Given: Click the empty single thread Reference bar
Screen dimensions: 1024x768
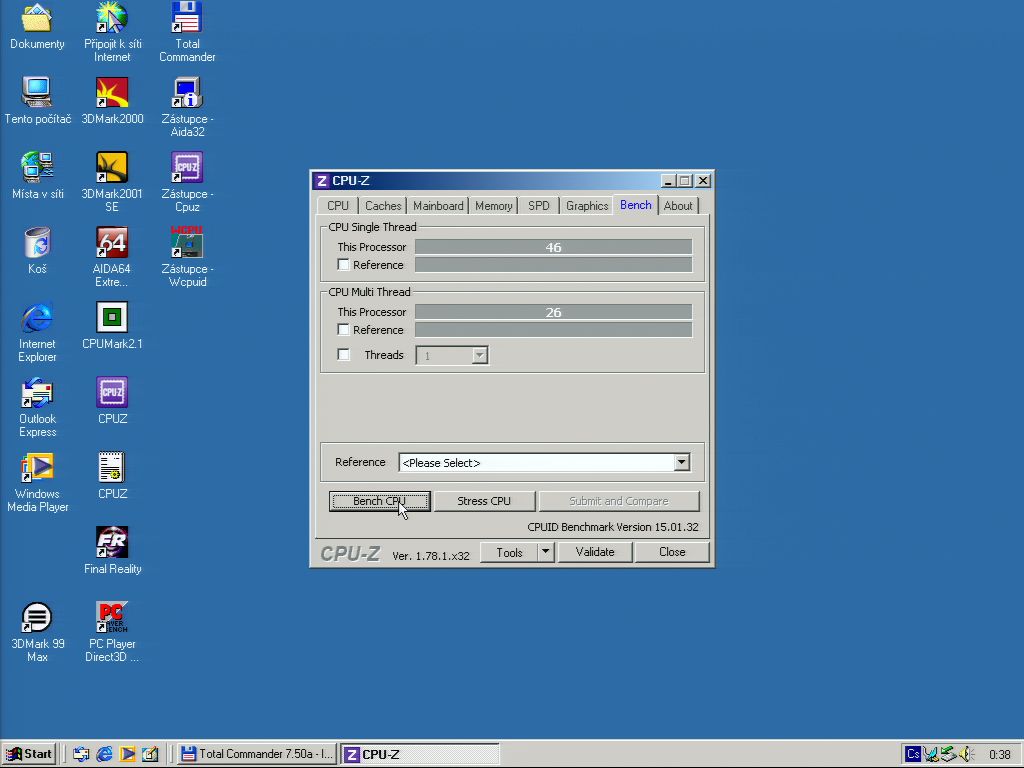Looking at the screenshot, I should click(553, 264).
